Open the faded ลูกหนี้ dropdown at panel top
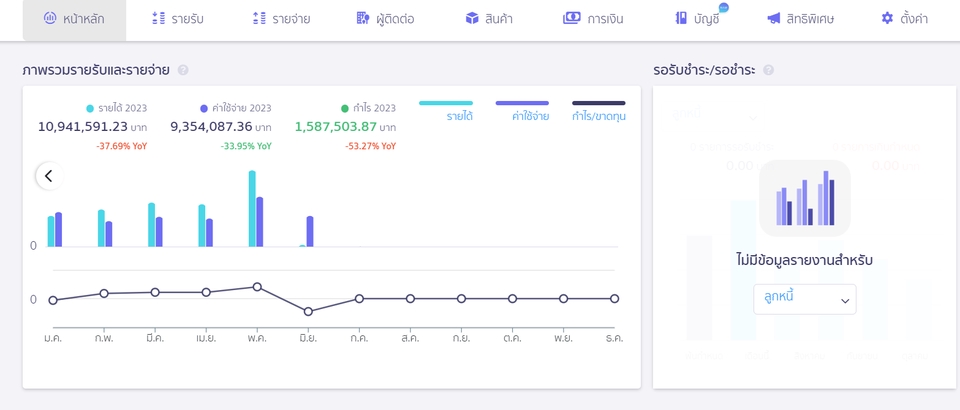Screen dimensions: 960x410 [715, 114]
